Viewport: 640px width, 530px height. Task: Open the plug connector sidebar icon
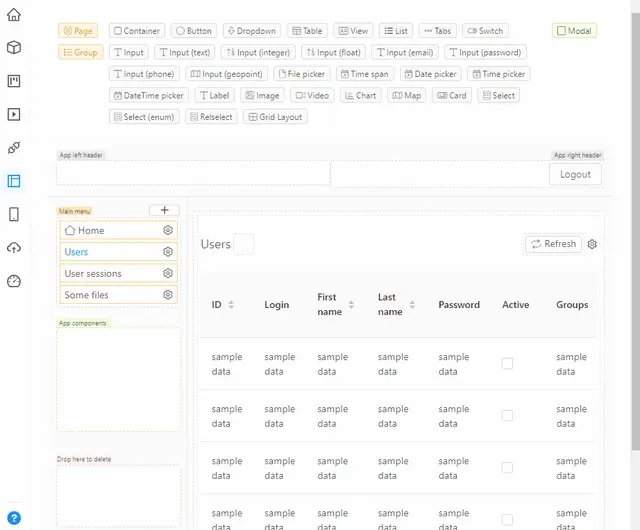[x=14, y=148]
